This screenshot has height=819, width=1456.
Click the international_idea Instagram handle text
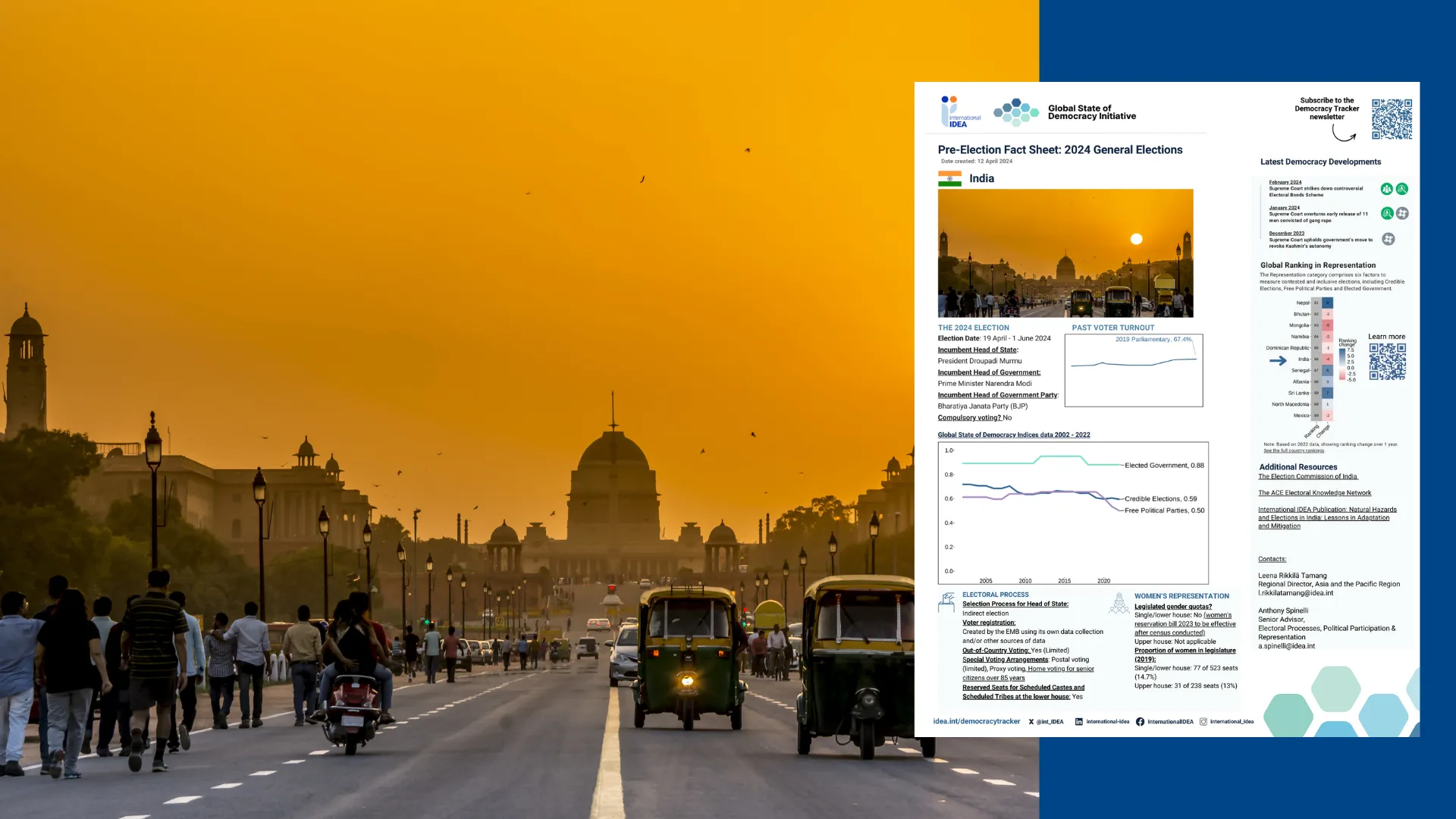tap(1232, 722)
